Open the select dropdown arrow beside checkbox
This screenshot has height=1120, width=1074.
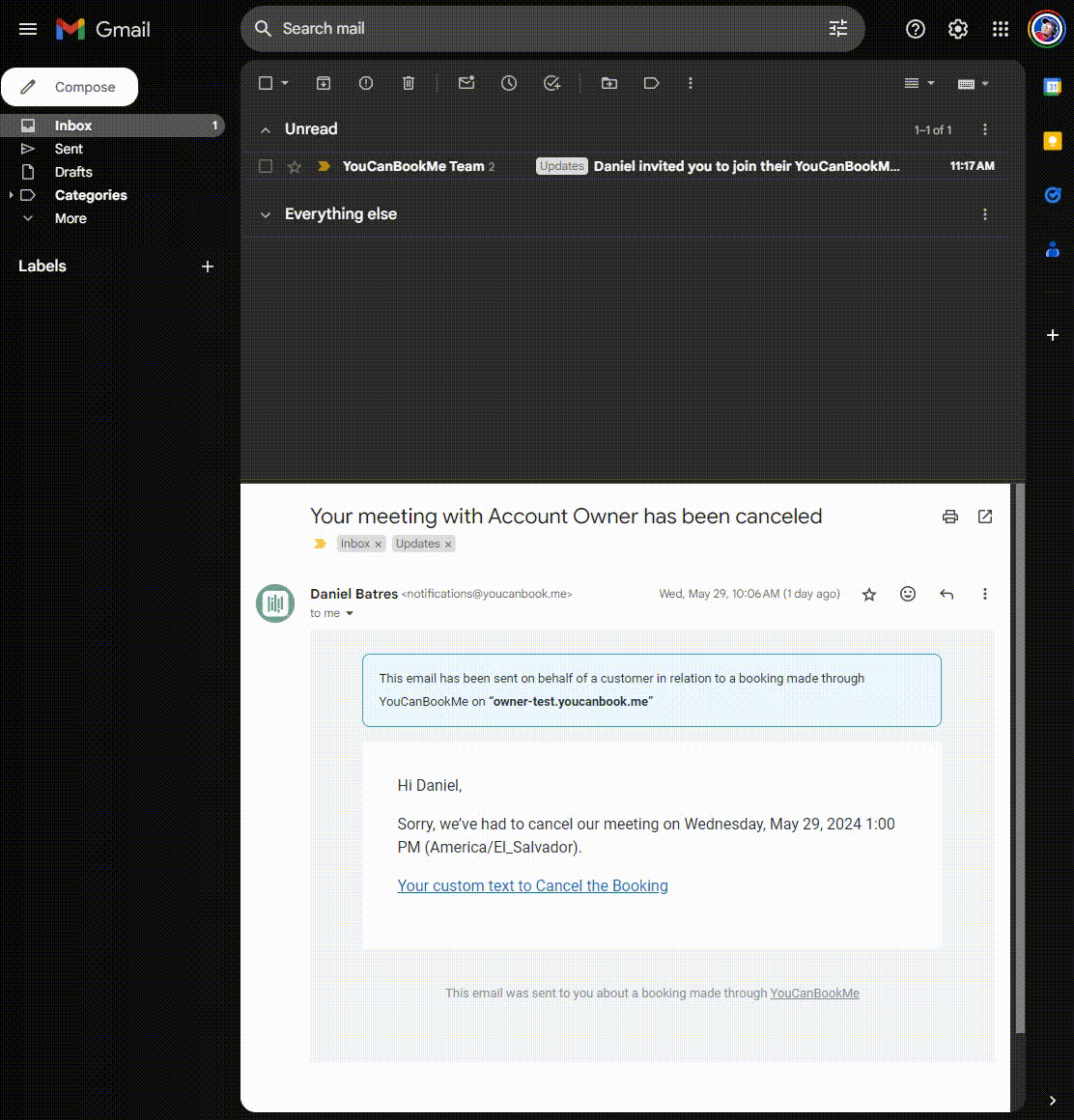point(284,83)
